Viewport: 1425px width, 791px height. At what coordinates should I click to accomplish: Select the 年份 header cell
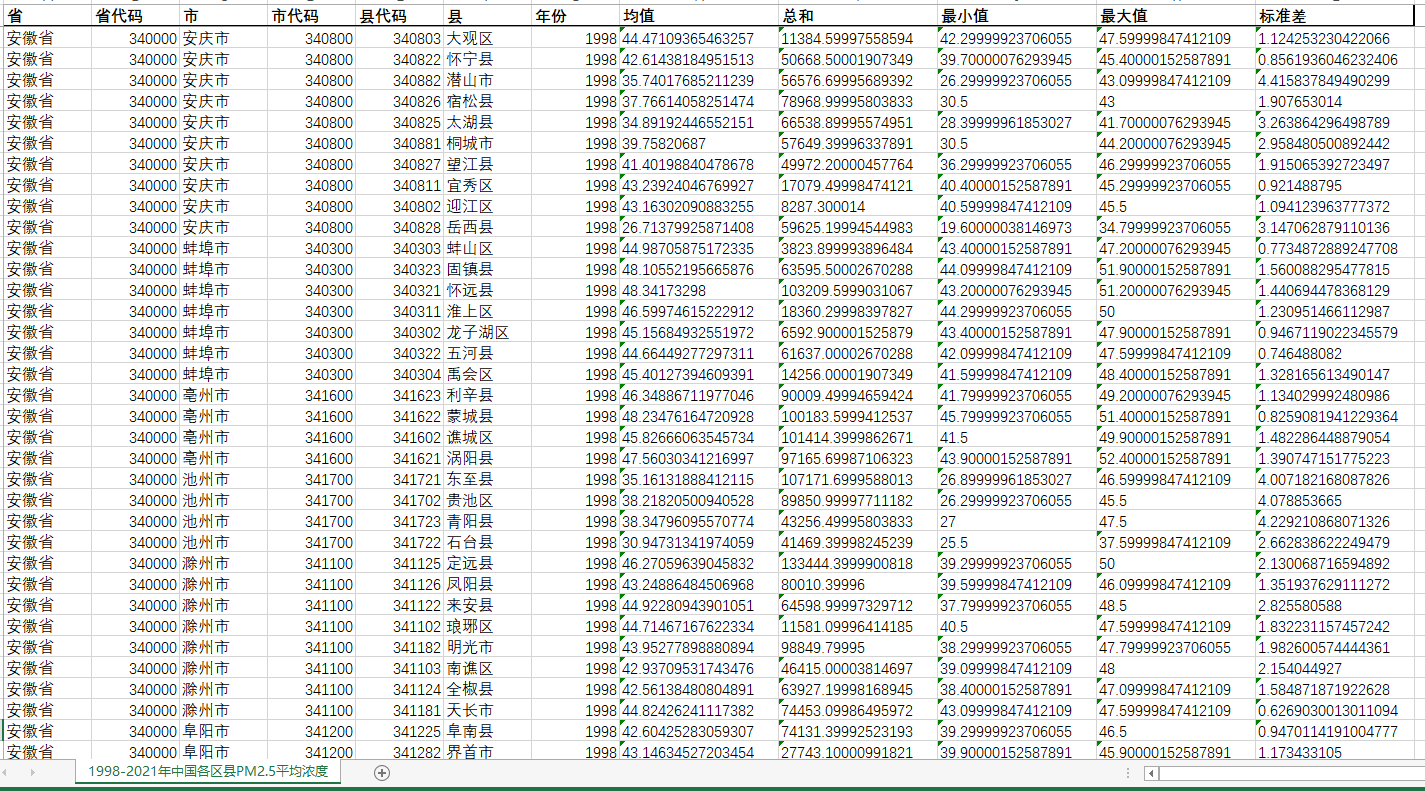click(x=575, y=17)
